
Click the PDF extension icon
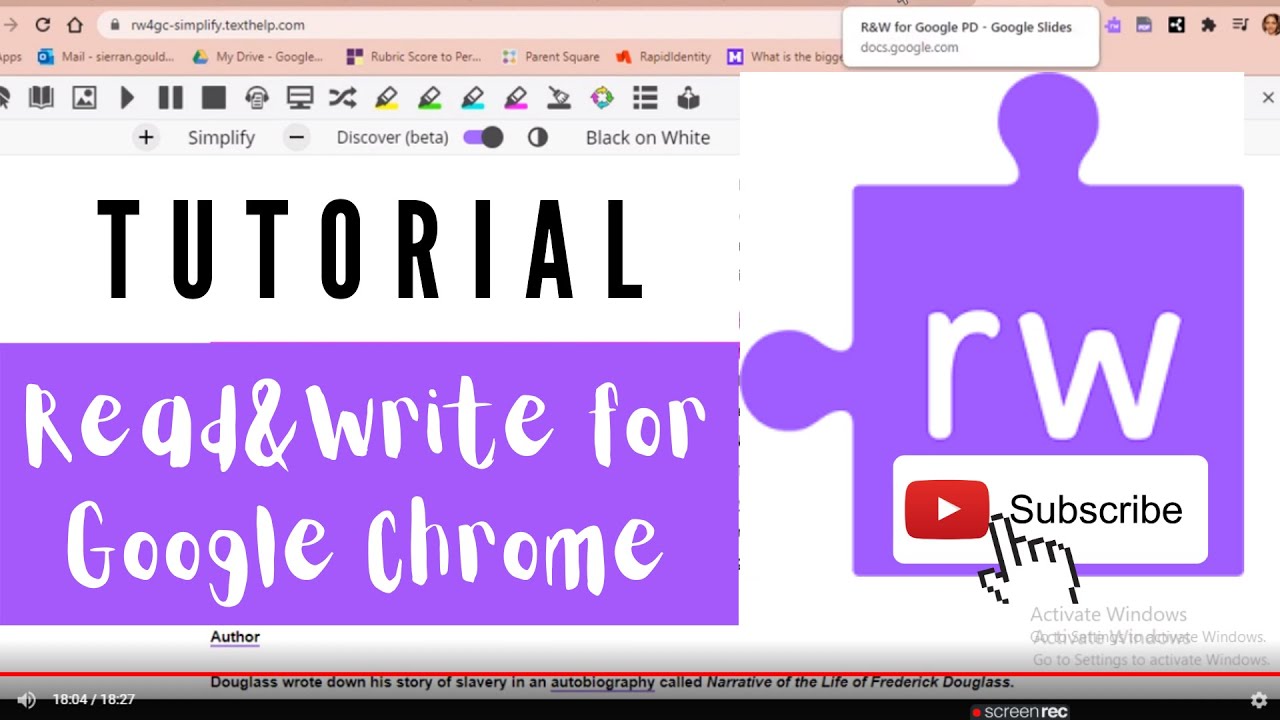pyautogui.click(x=1144, y=25)
